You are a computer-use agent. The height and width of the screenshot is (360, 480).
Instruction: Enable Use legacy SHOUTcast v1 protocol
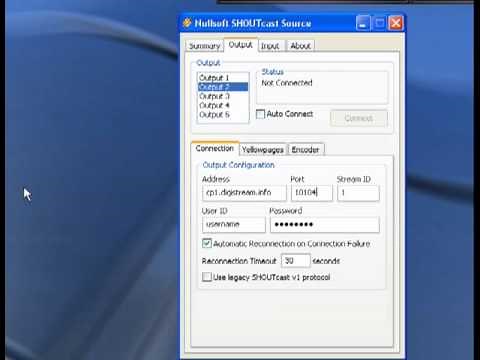(x=207, y=277)
